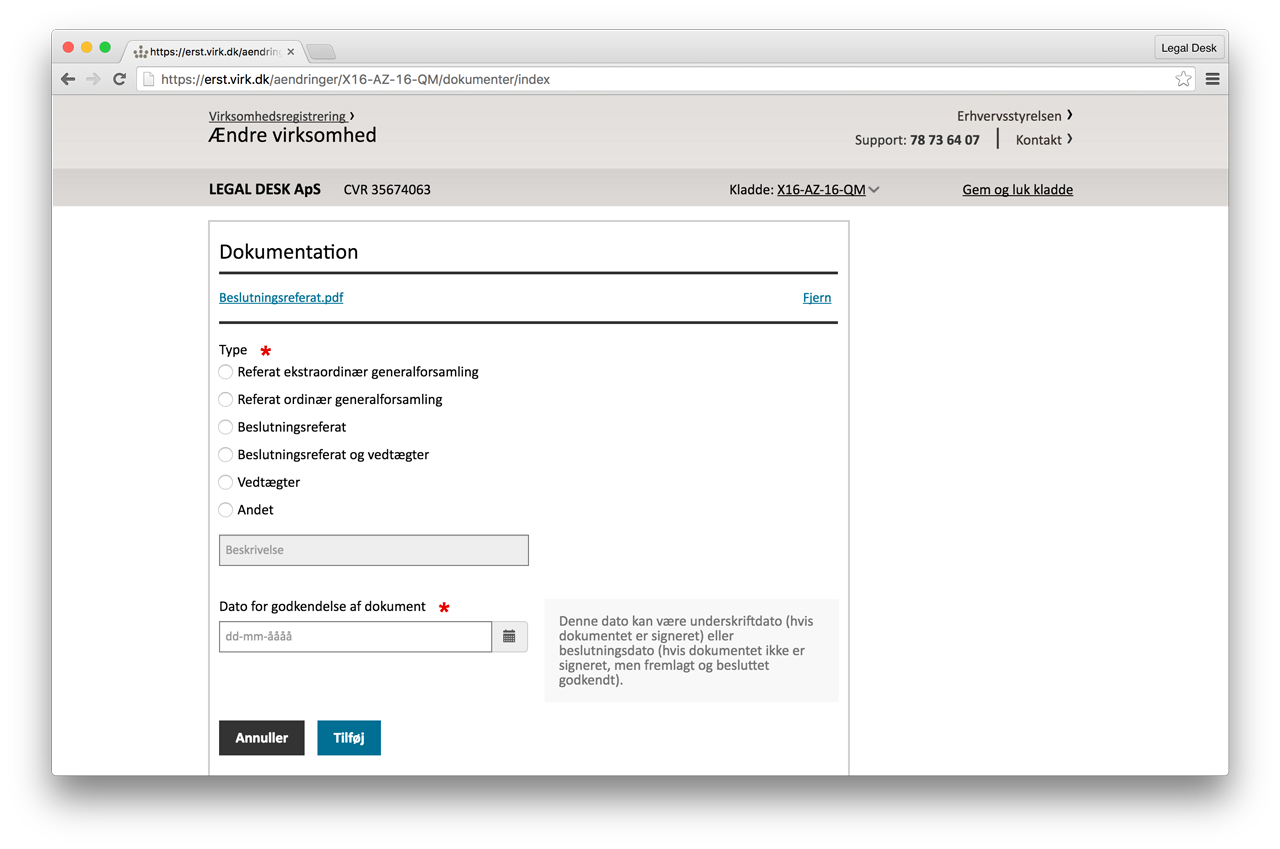Open the Virksomhedsregistrering breadcrumb link
The height and width of the screenshot is (849, 1280).
(x=277, y=116)
